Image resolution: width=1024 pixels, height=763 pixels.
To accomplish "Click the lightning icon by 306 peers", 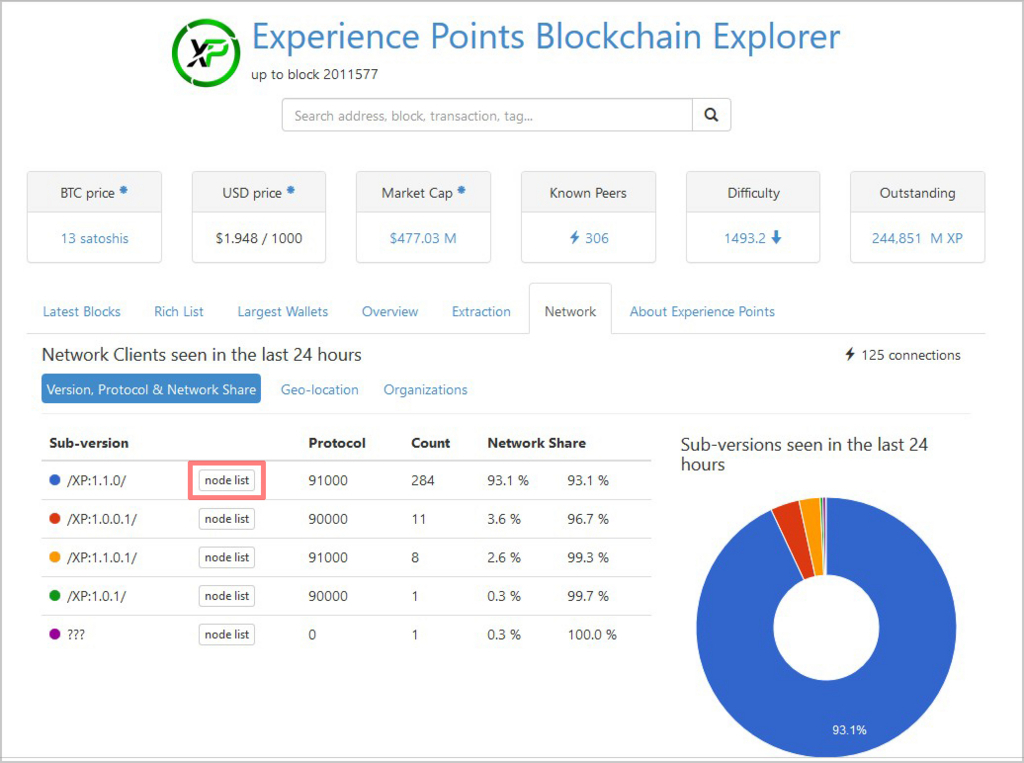I will pyautogui.click(x=575, y=237).
